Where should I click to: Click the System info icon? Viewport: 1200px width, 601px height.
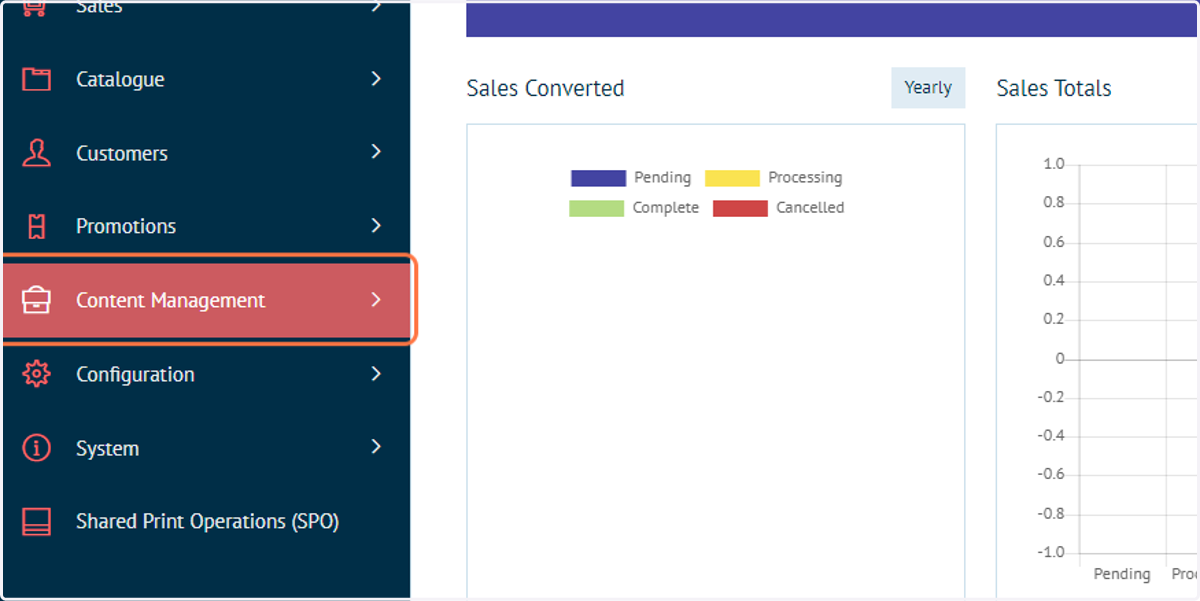pos(37,448)
